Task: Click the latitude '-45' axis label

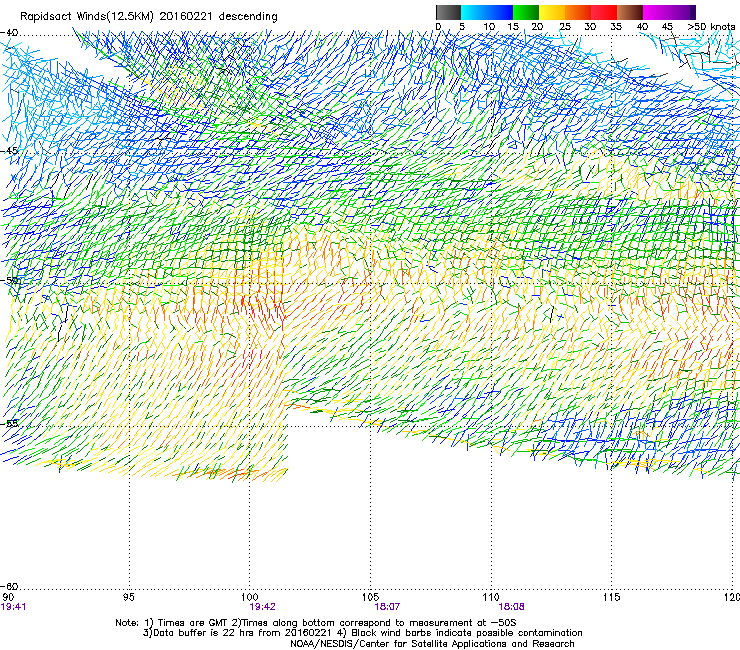Action: tap(9, 151)
